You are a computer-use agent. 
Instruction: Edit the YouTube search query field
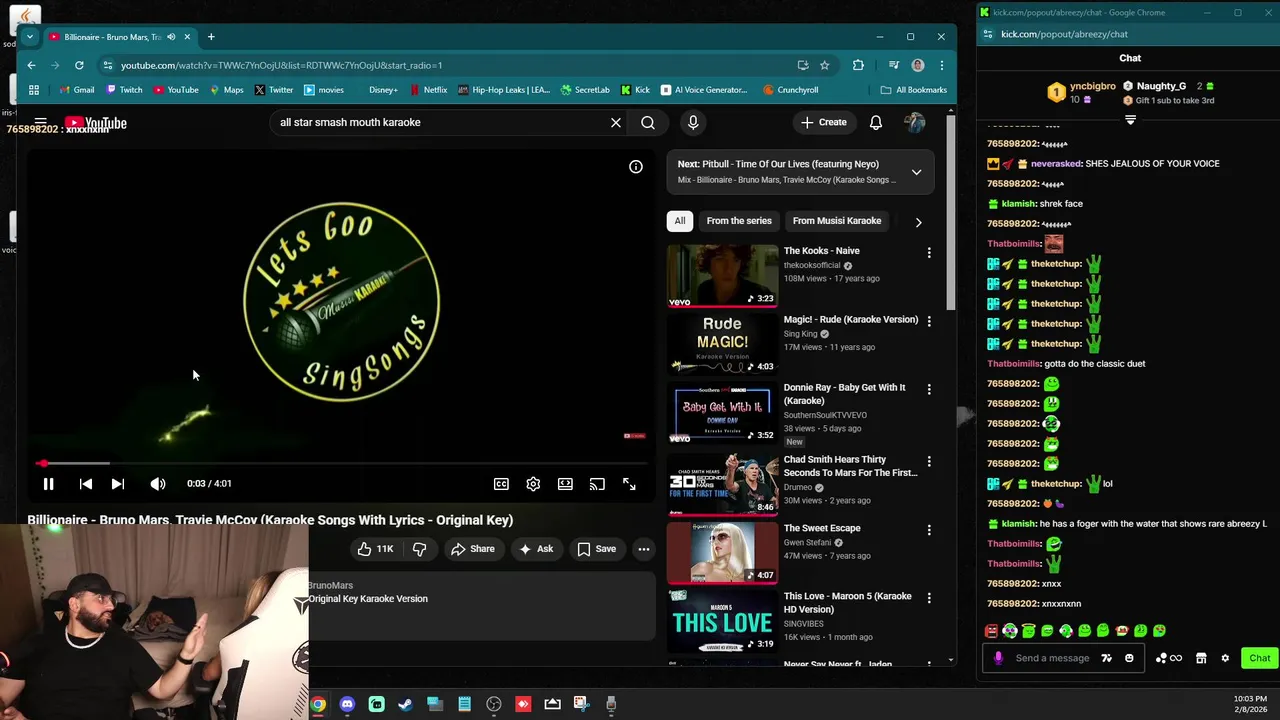coord(440,122)
